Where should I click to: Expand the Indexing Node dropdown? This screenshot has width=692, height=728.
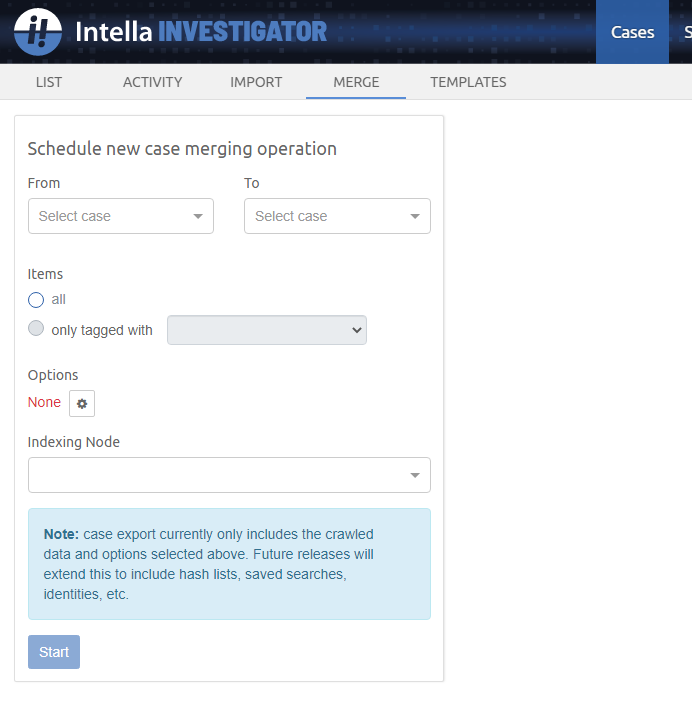point(229,475)
